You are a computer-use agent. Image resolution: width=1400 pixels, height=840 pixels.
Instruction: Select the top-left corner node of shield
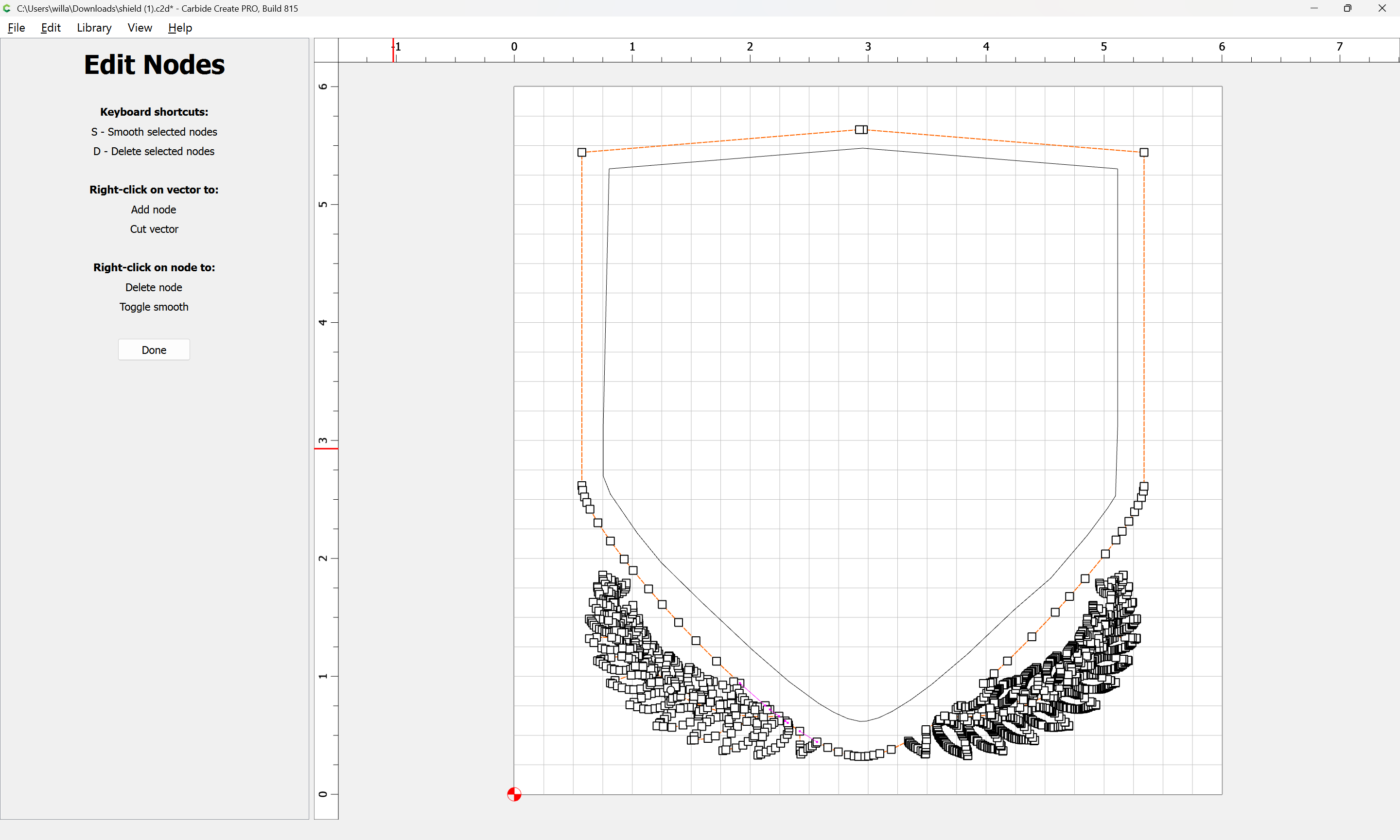click(582, 152)
